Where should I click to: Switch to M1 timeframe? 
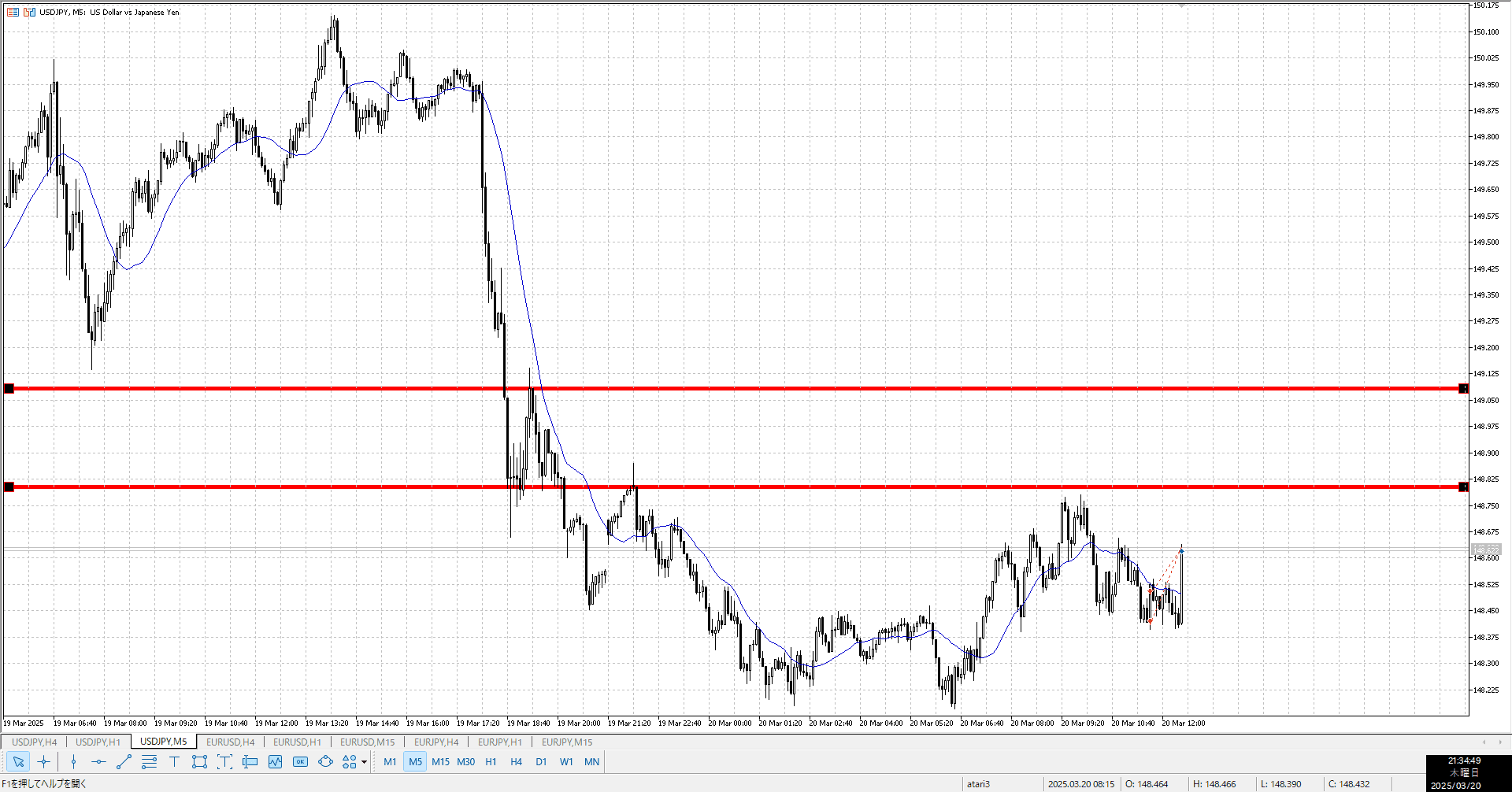[x=390, y=761]
